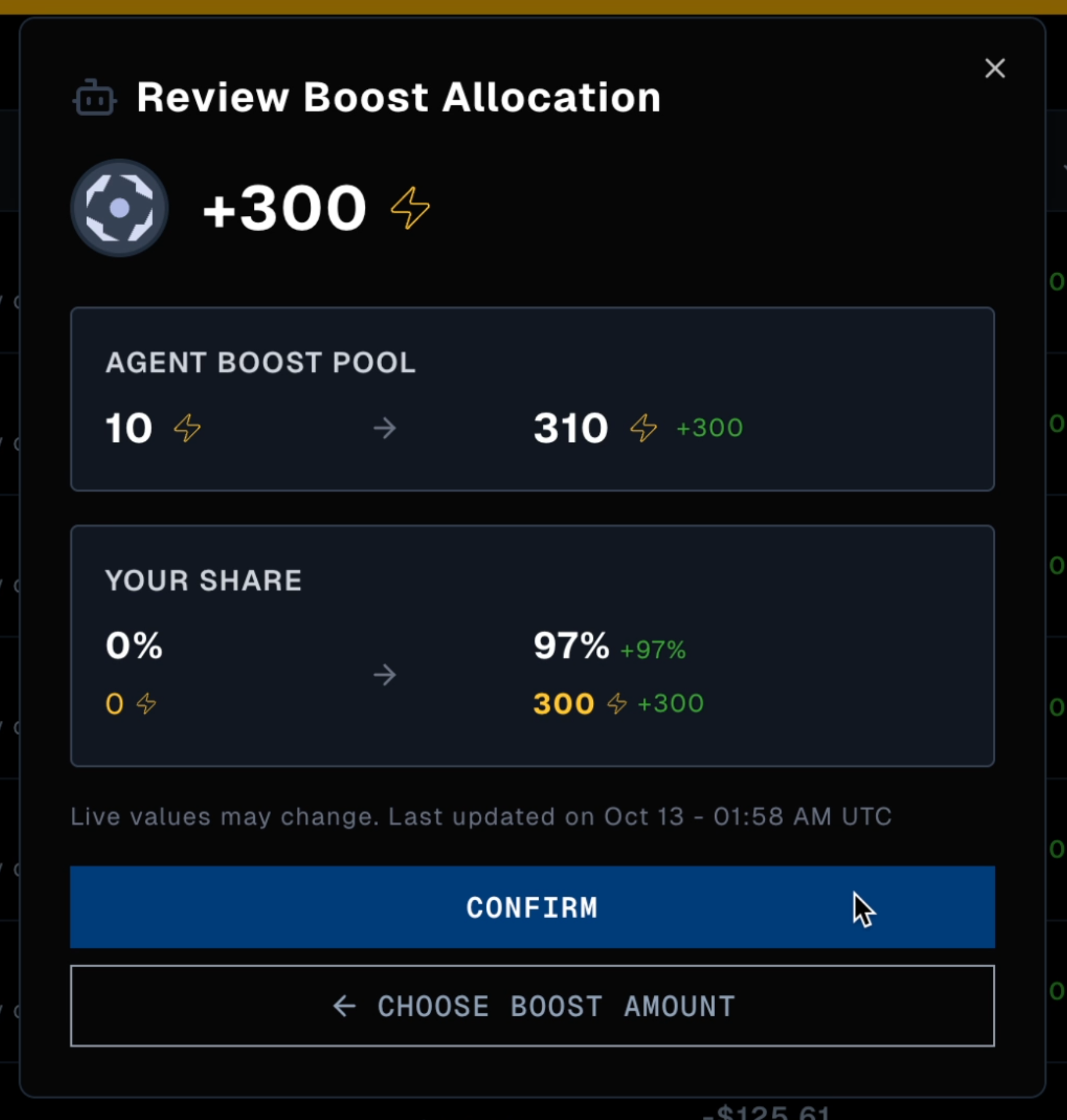The image size is (1067, 1120).
Task: Click the green +97% change indicator
Action: 653,650
